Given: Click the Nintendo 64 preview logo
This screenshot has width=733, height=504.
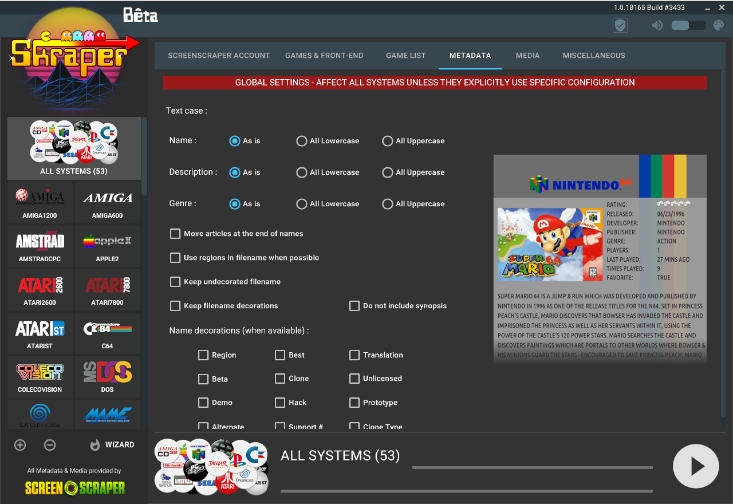Looking at the screenshot, I should pos(580,185).
